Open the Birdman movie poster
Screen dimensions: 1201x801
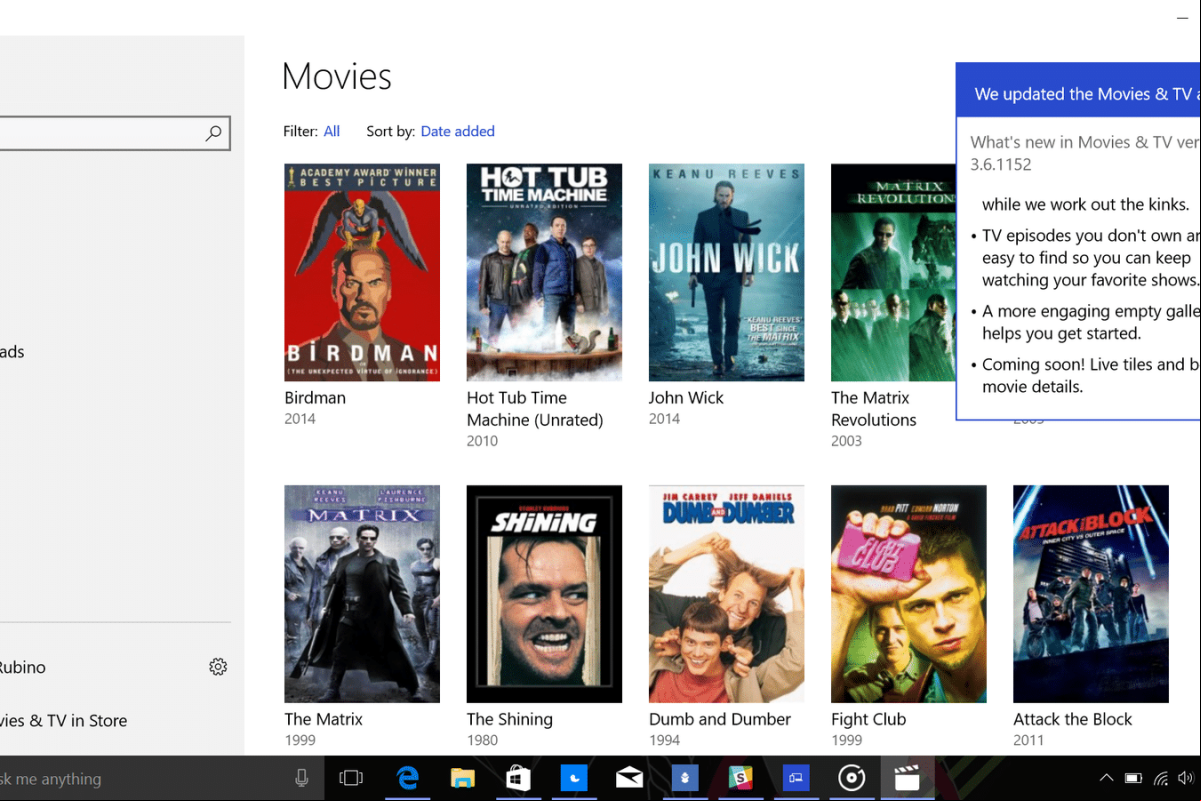coord(362,272)
